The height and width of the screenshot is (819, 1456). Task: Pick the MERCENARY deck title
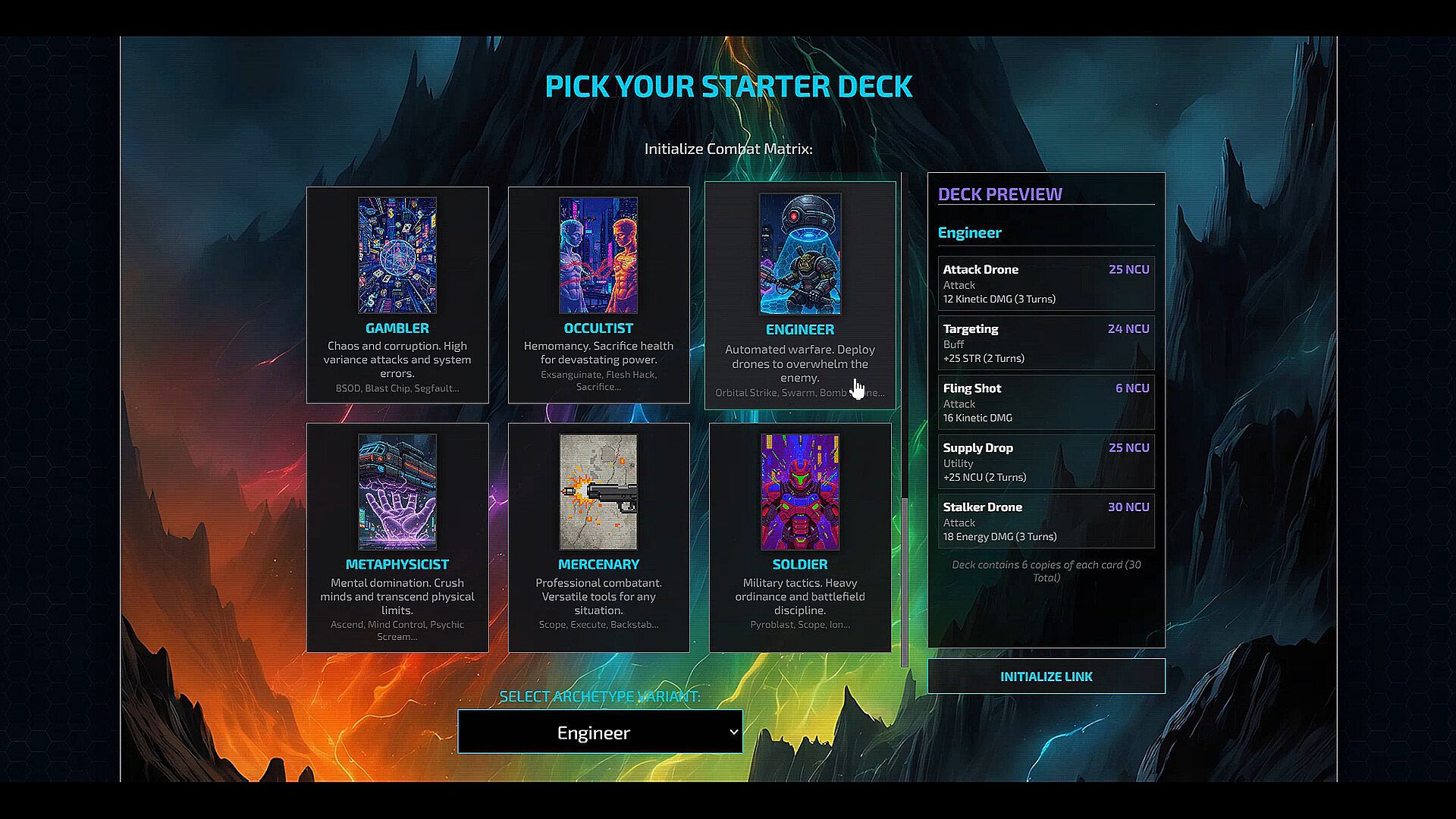[598, 564]
